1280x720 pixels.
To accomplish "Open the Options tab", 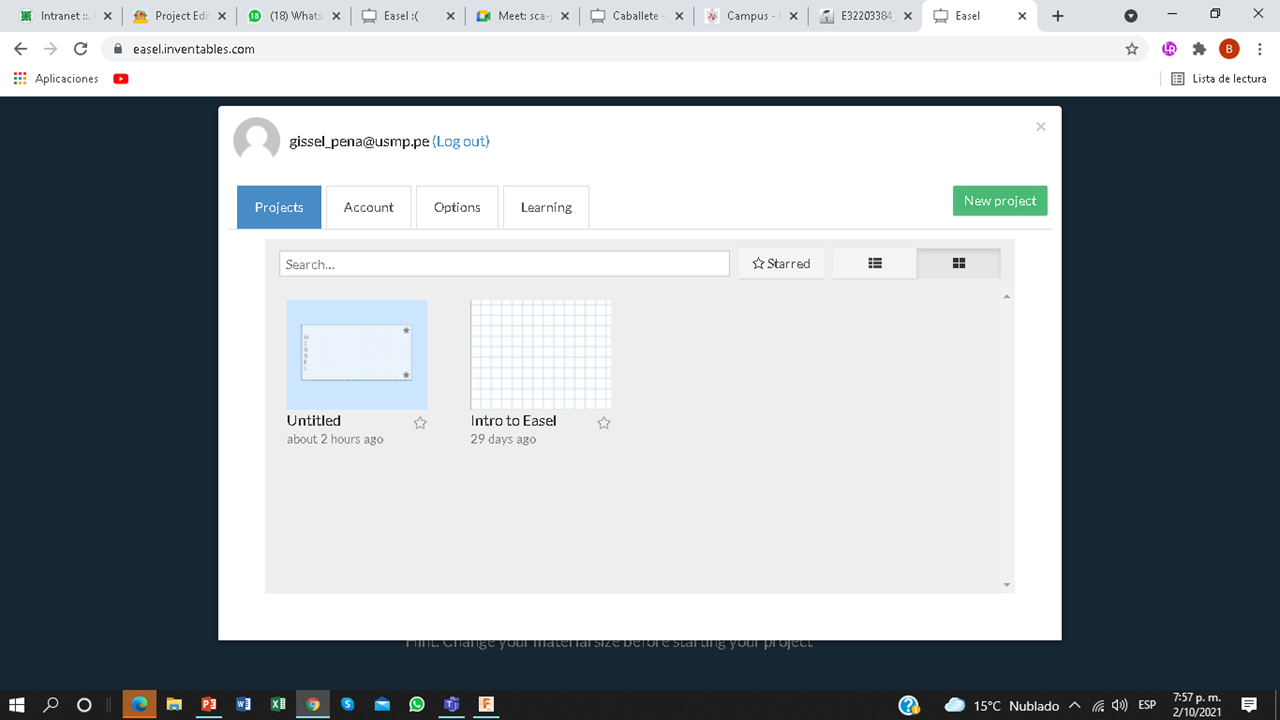I will click(x=457, y=207).
